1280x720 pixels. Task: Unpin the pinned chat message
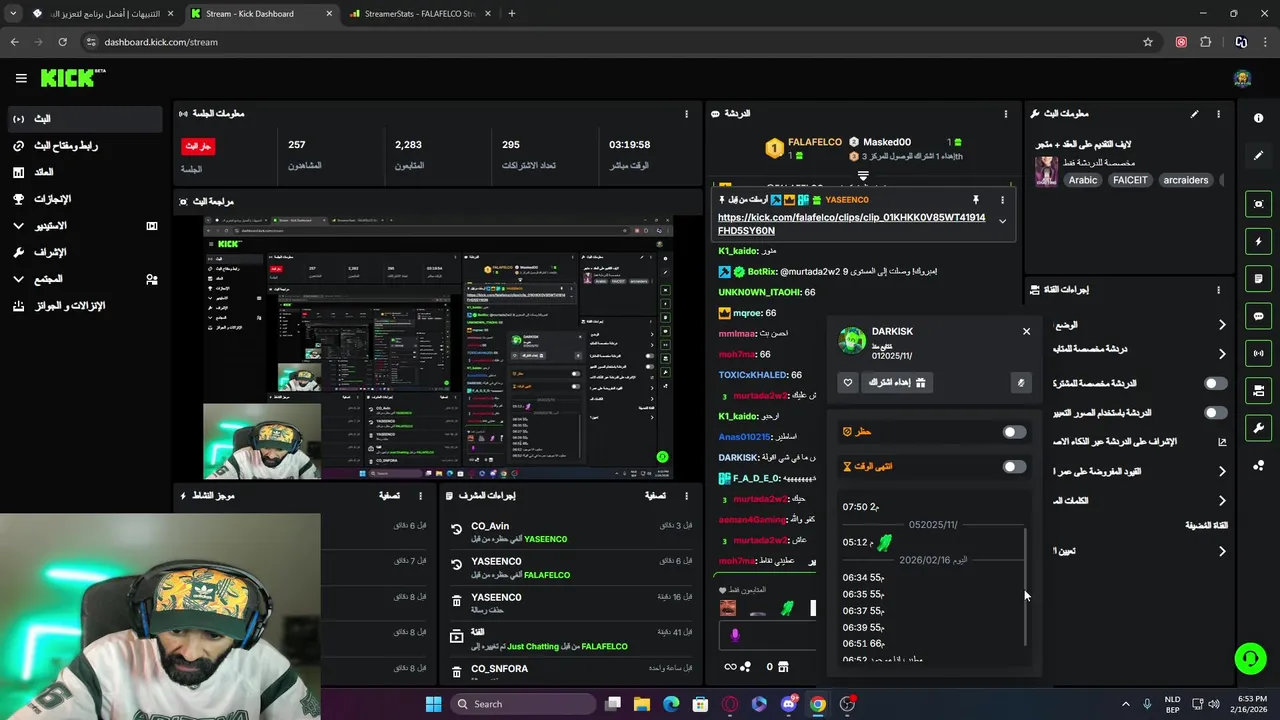coord(976,200)
